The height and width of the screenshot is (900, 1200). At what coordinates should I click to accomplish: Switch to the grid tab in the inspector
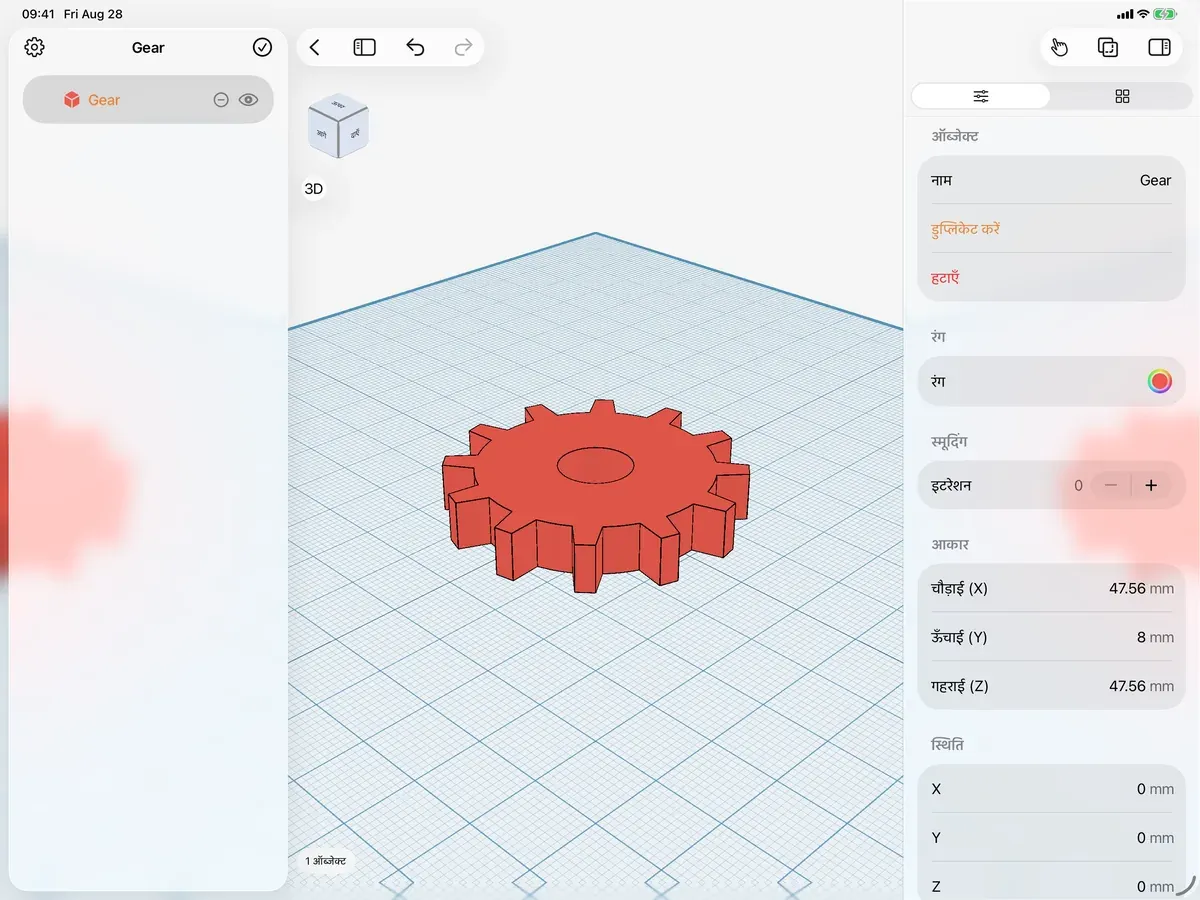tap(1122, 96)
